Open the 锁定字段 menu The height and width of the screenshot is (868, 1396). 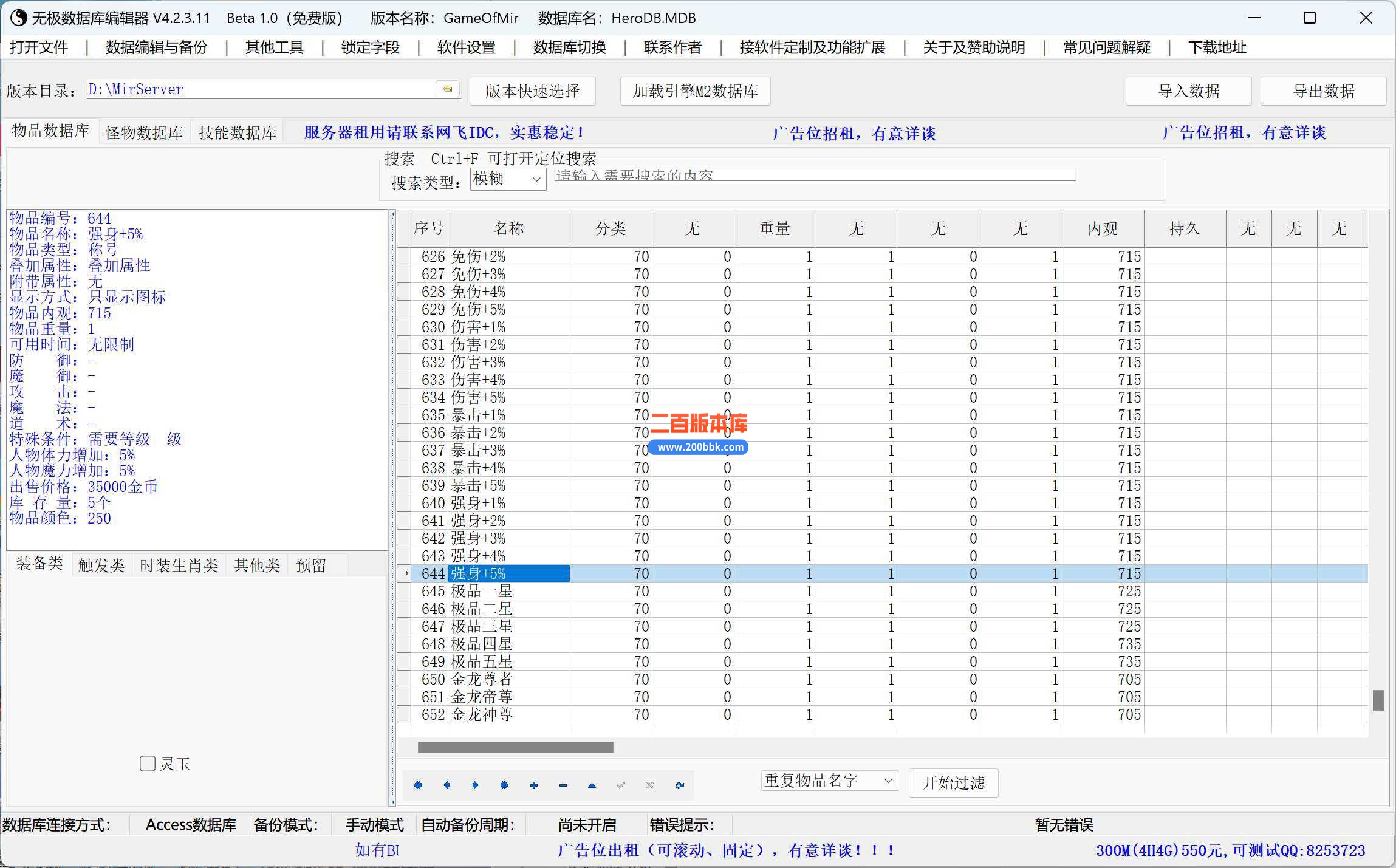tap(370, 47)
